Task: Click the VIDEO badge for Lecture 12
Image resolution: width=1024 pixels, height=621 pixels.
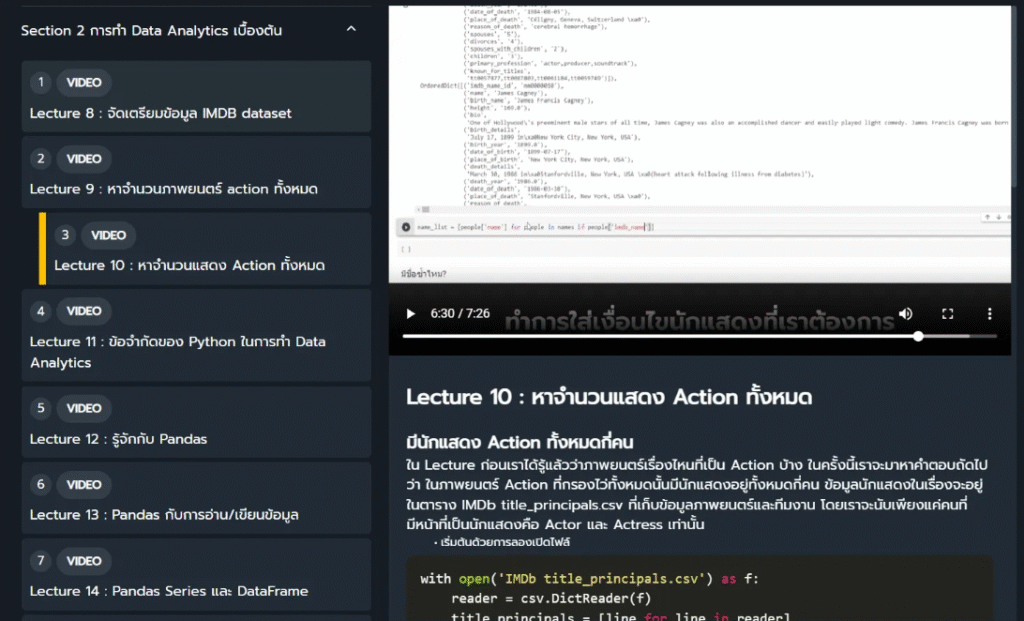Action: tap(84, 408)
